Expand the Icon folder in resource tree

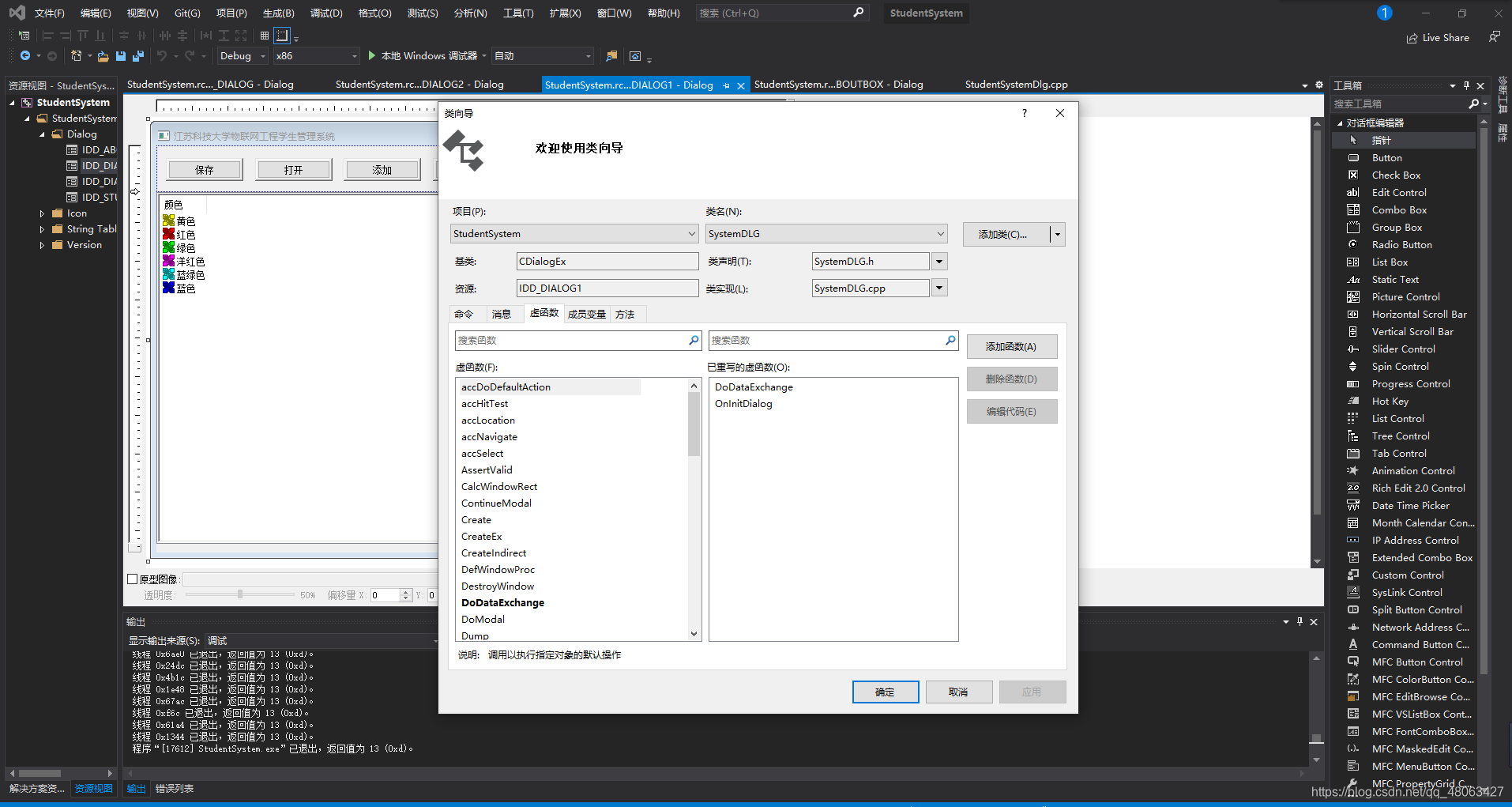[x=42, y=213]
